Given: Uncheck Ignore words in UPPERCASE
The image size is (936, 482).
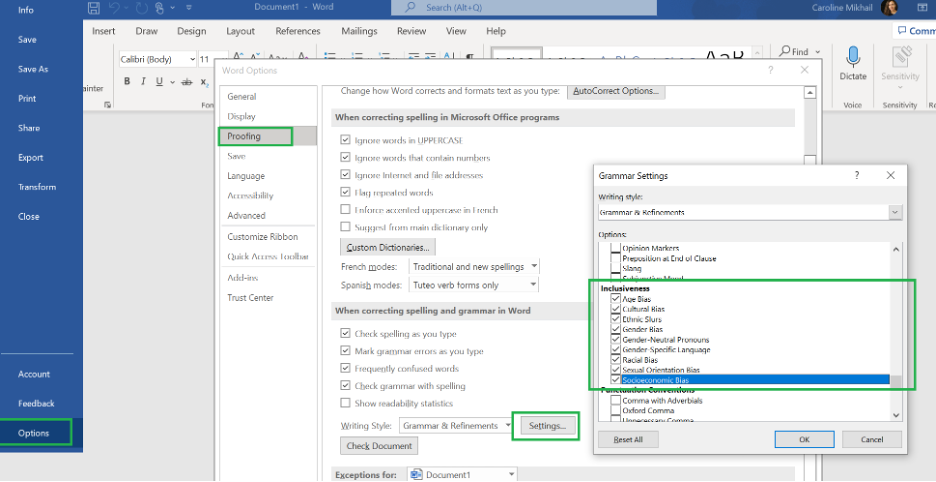Looking at the screenshot, I should pyautogui.click(x=345, y=140).
